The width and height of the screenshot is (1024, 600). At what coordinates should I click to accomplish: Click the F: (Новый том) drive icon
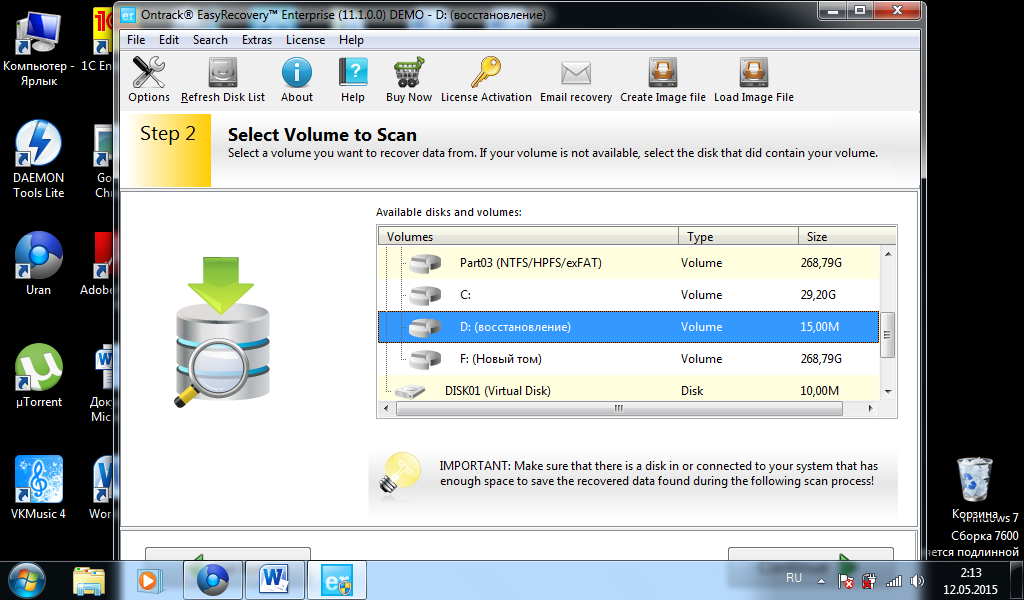pyautogui.click(x=425, y=360)
